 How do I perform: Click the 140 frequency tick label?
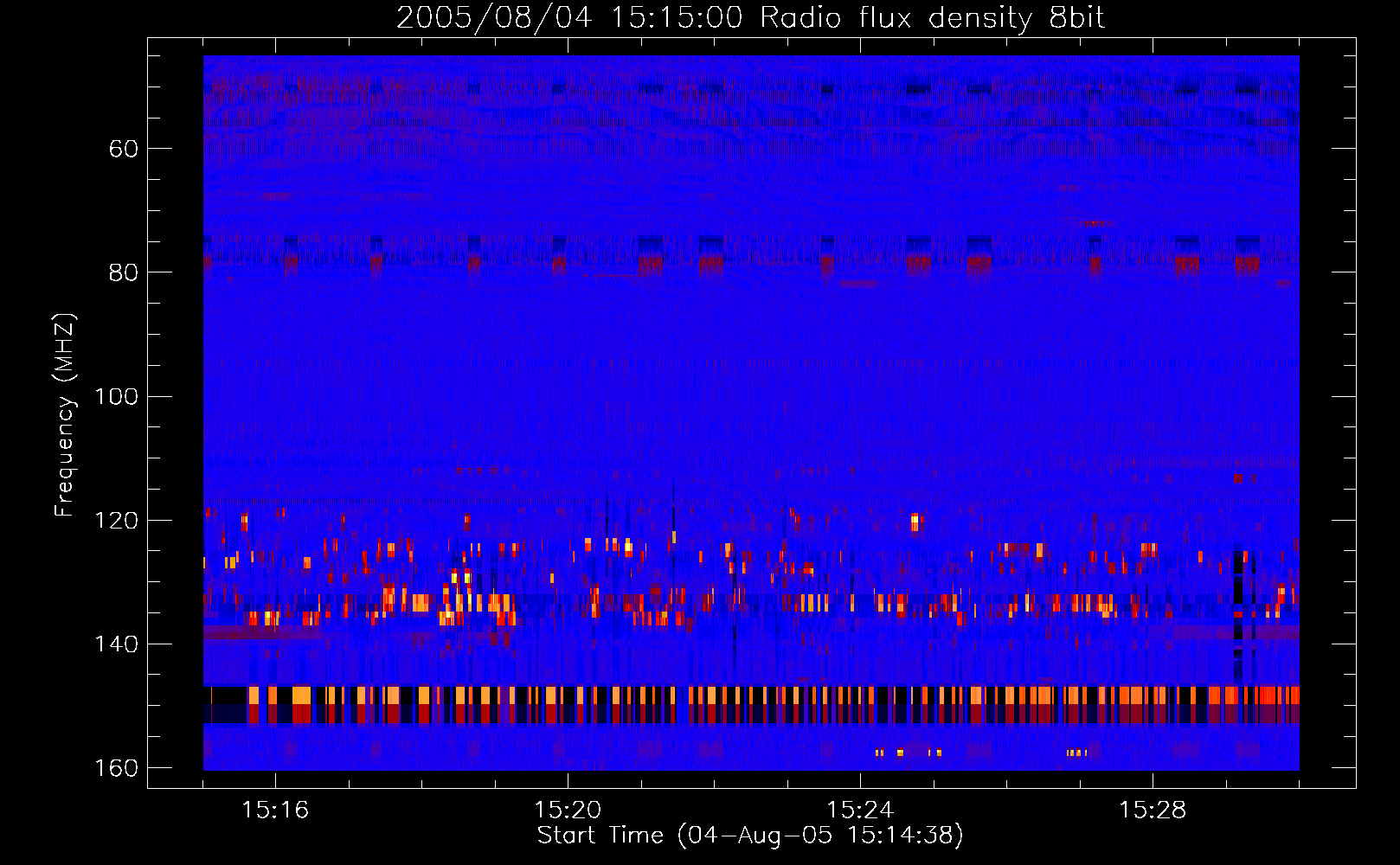[x=117, y=644]
